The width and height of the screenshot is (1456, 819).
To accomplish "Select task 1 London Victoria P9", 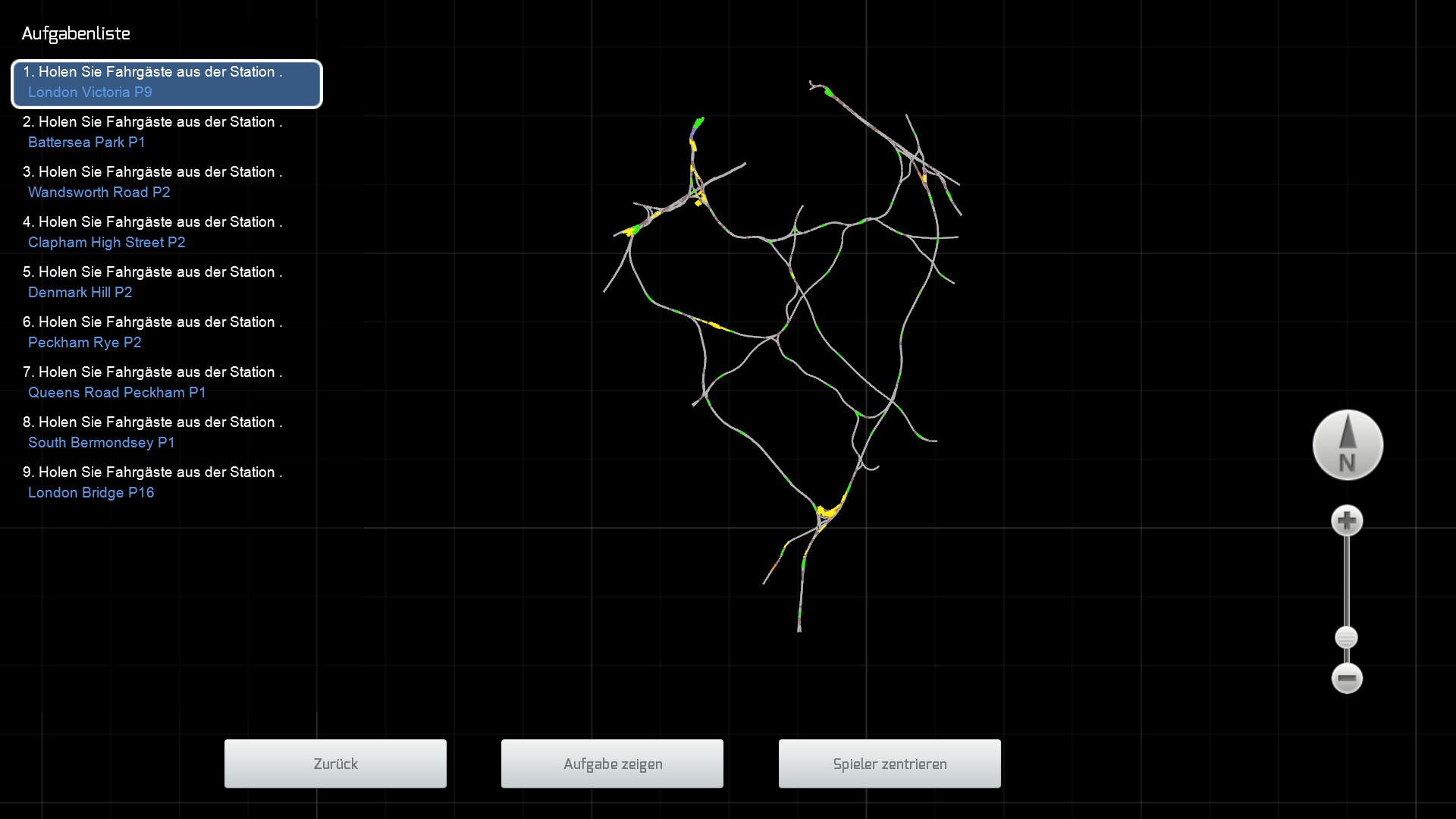I will click(167, 83).
